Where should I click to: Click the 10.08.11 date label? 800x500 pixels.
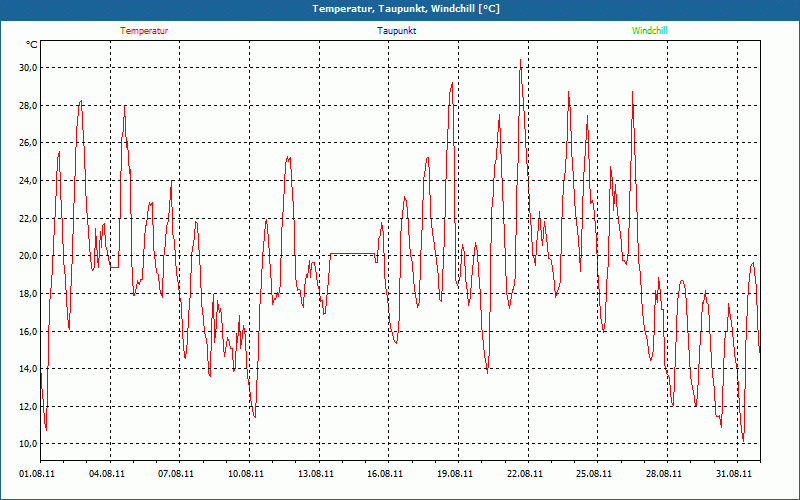246,473
